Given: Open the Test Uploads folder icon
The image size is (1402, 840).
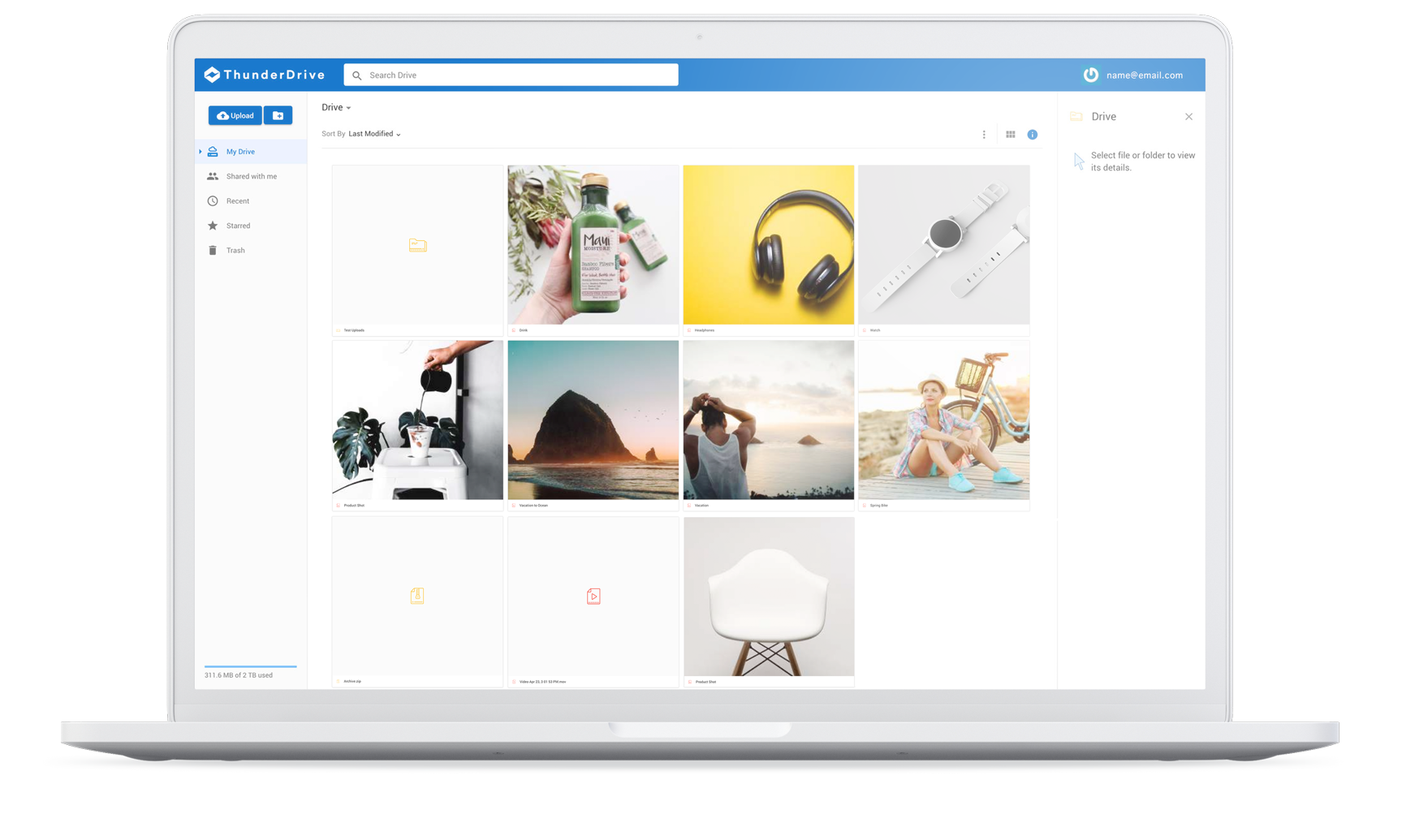Looking at the screenshot, I should [417, 245].
